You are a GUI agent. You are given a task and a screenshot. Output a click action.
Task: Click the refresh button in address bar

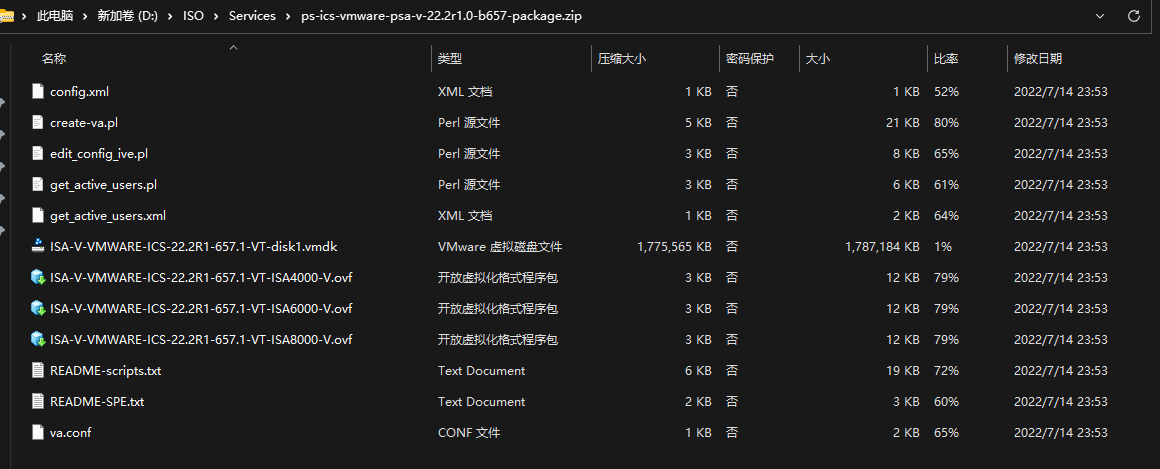point(1133,16)
